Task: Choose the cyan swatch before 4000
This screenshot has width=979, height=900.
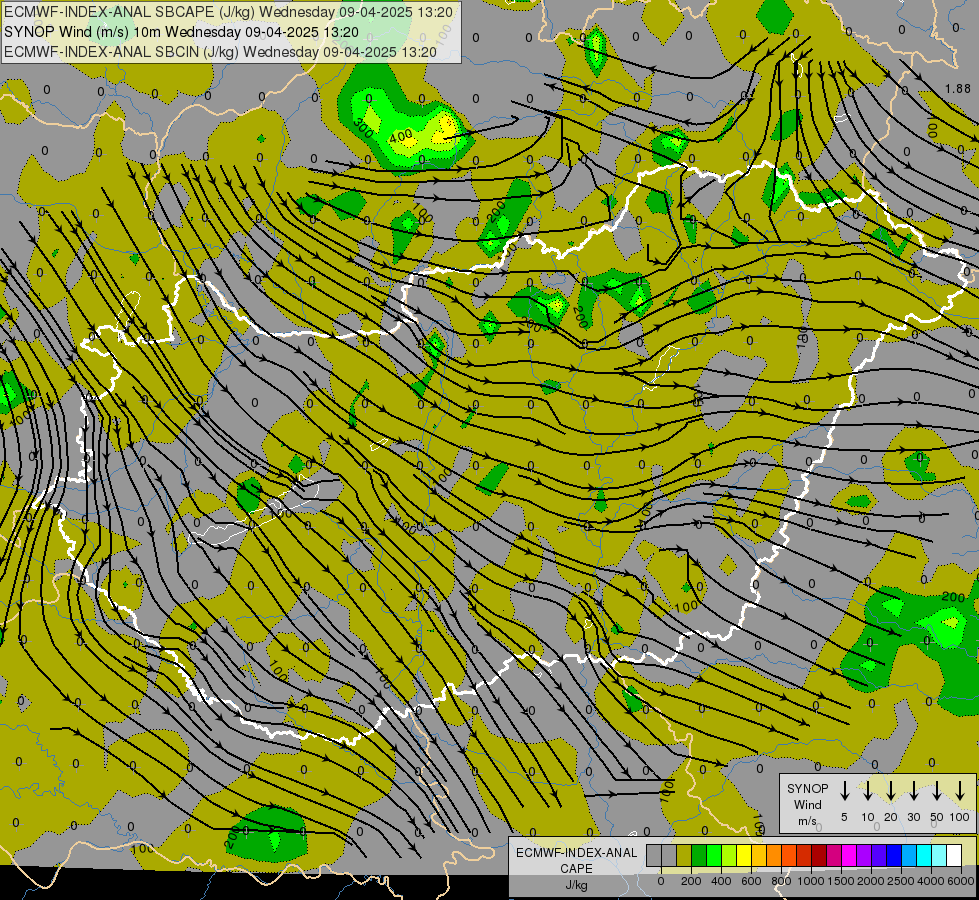Action: pos(925,855)
